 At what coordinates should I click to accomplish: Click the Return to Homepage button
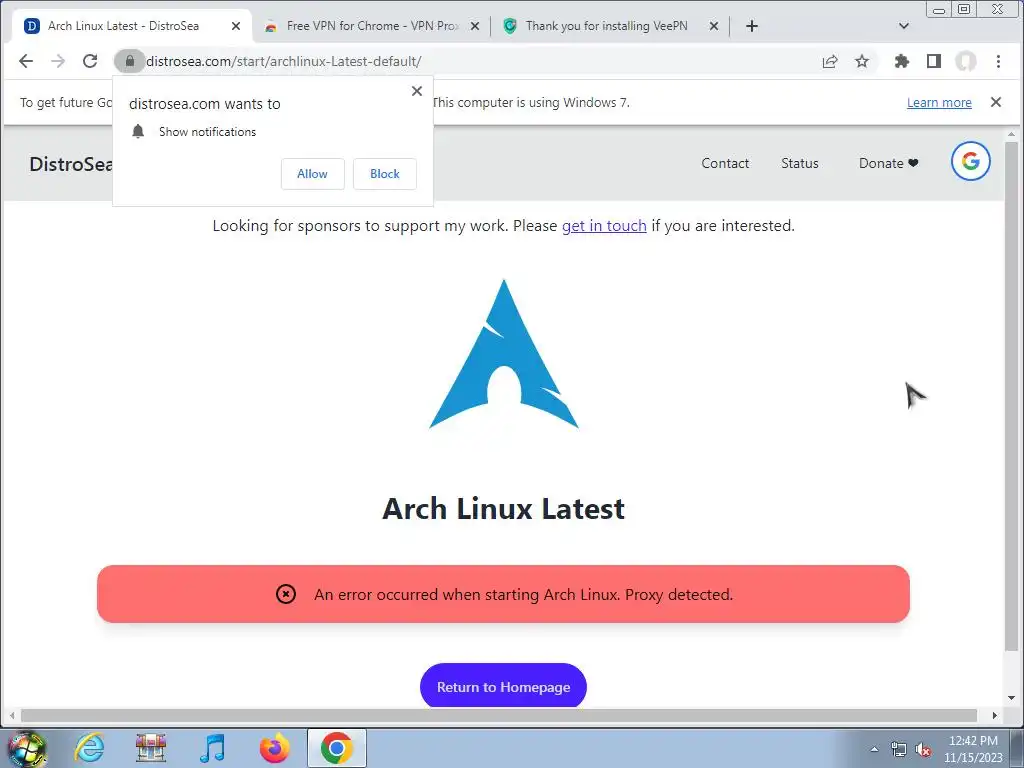(x=503, y=686)
